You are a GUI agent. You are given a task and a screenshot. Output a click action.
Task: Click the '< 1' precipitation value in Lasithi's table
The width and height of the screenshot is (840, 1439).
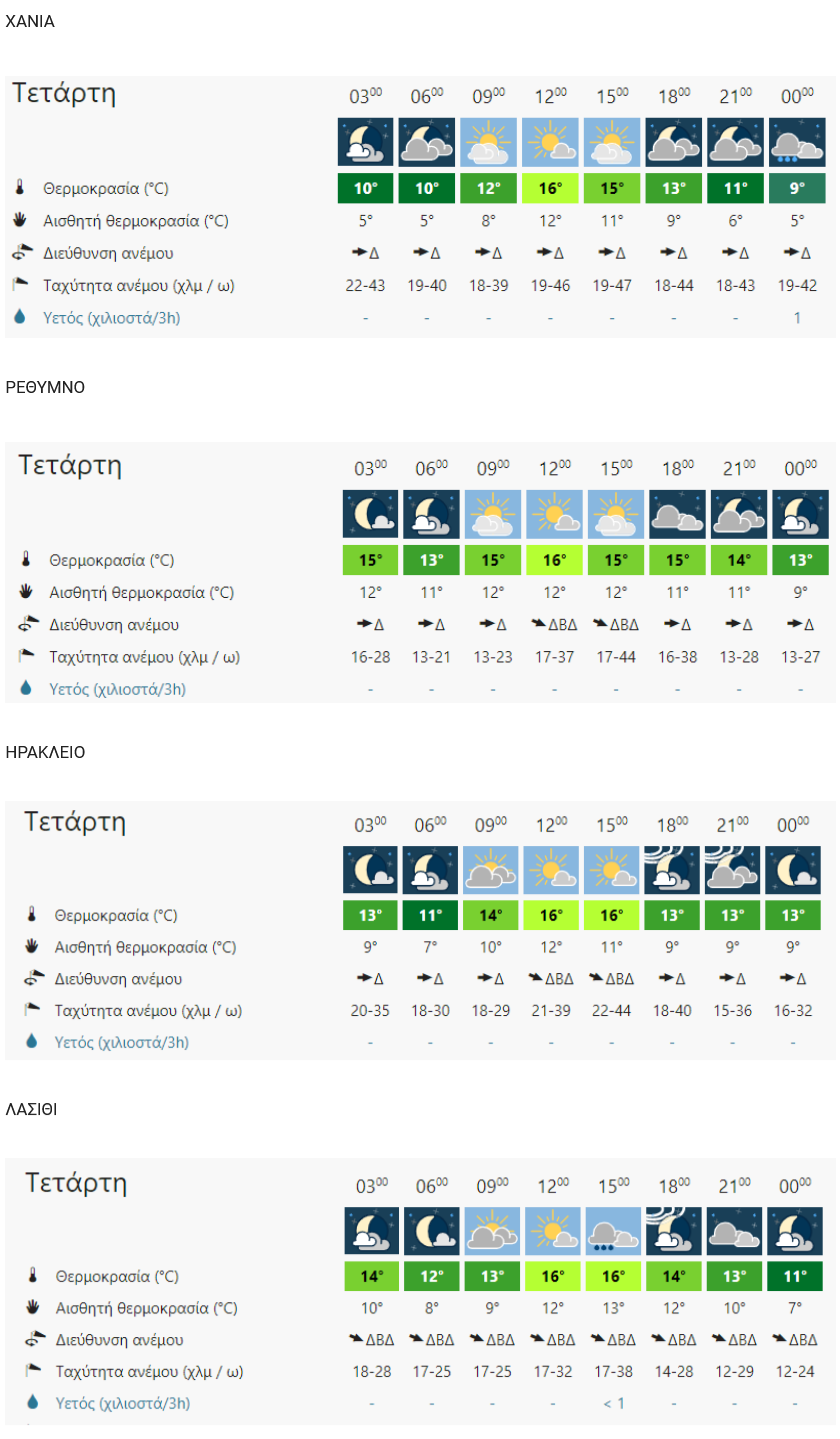[613, 1403]
